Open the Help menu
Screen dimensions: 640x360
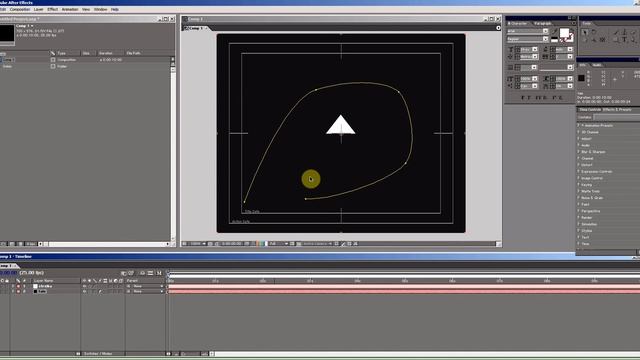115,9
